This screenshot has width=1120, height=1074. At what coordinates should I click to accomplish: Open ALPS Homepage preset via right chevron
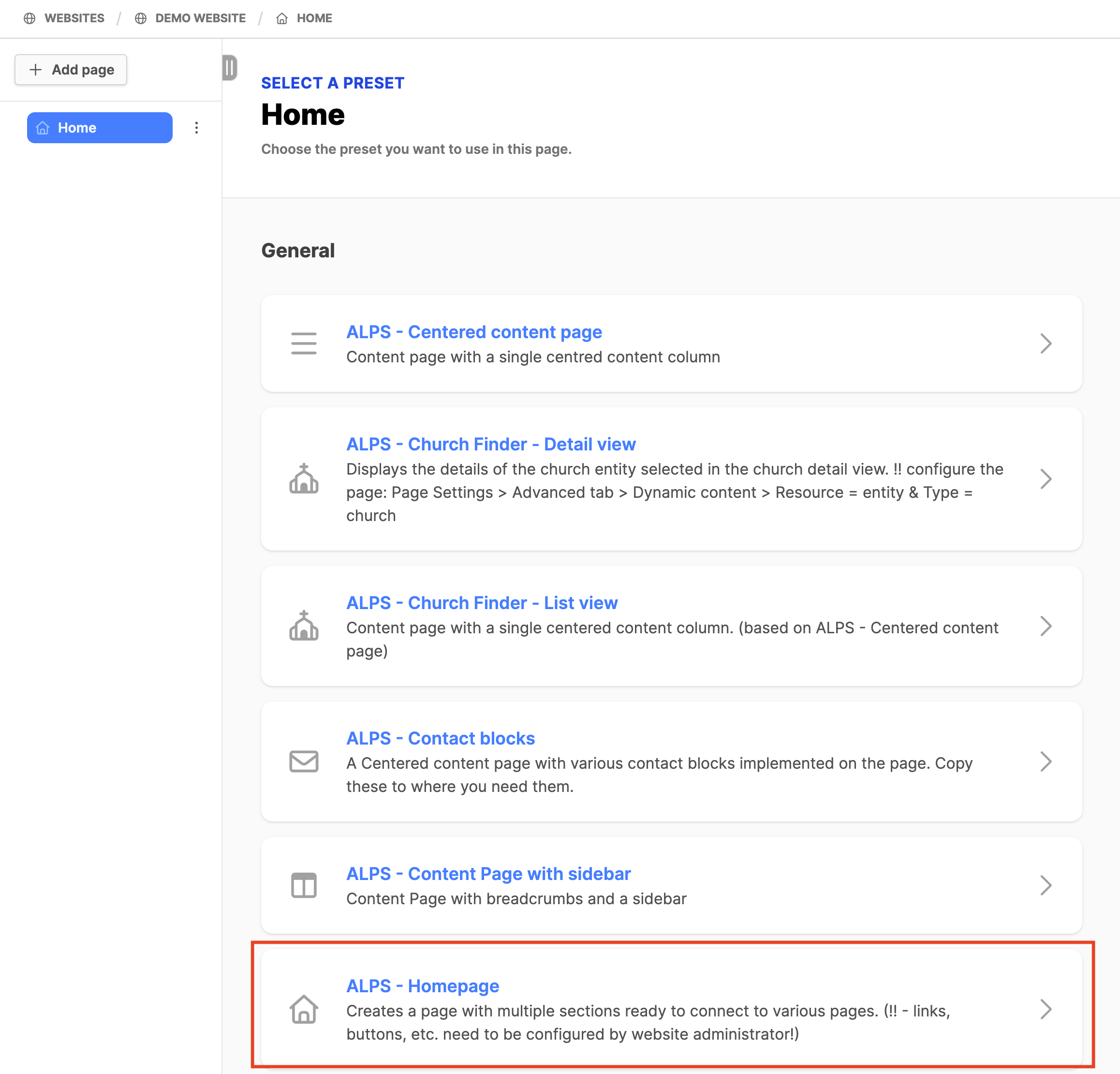(1045, 1009)
